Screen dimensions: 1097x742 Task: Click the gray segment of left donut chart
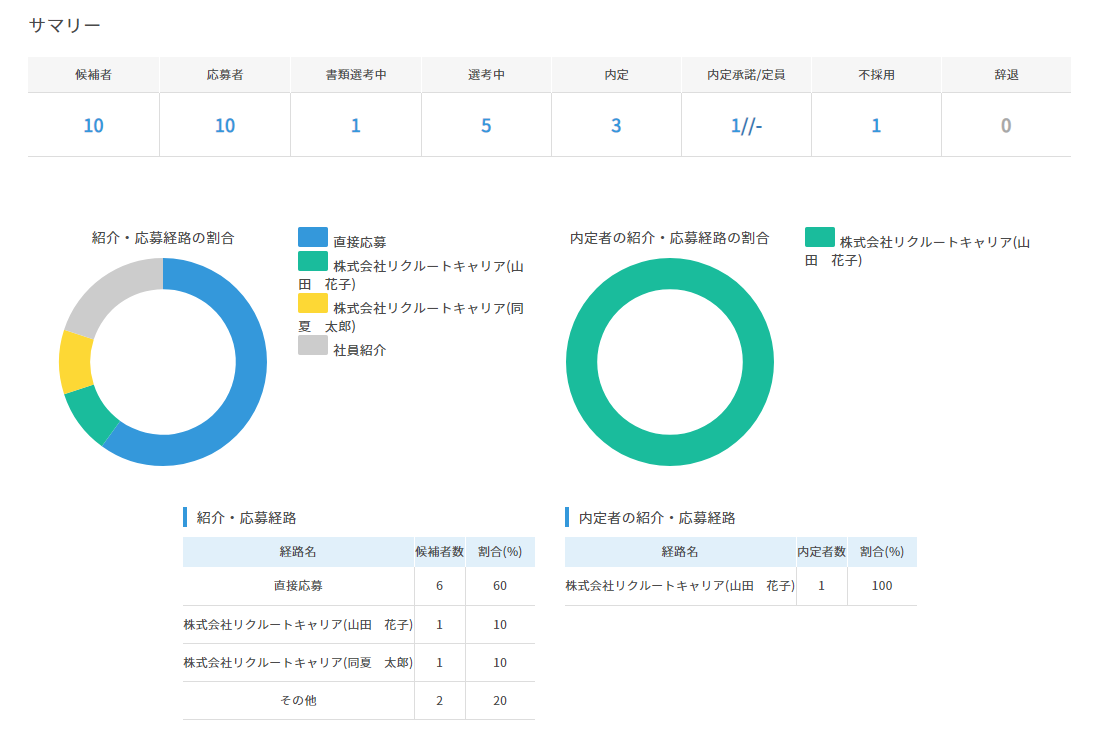click(112, 292)
